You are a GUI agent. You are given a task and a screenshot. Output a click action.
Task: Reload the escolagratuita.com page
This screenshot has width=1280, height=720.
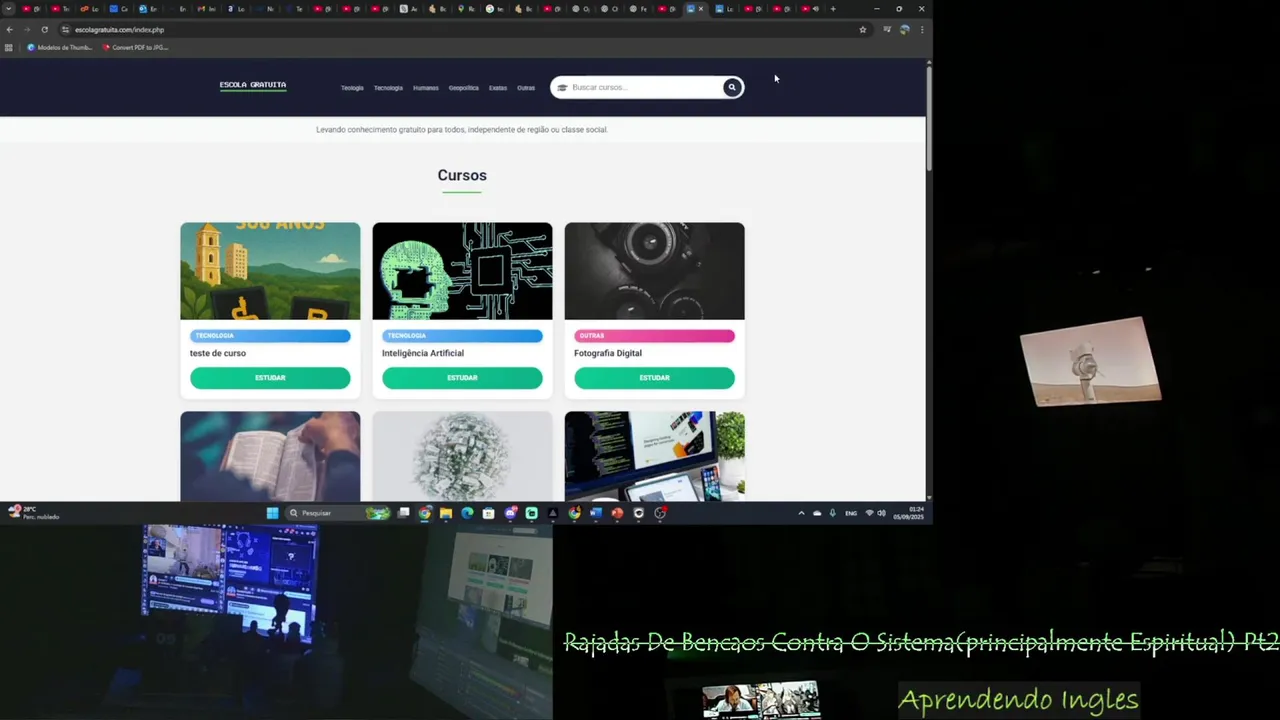coord(44,30)
